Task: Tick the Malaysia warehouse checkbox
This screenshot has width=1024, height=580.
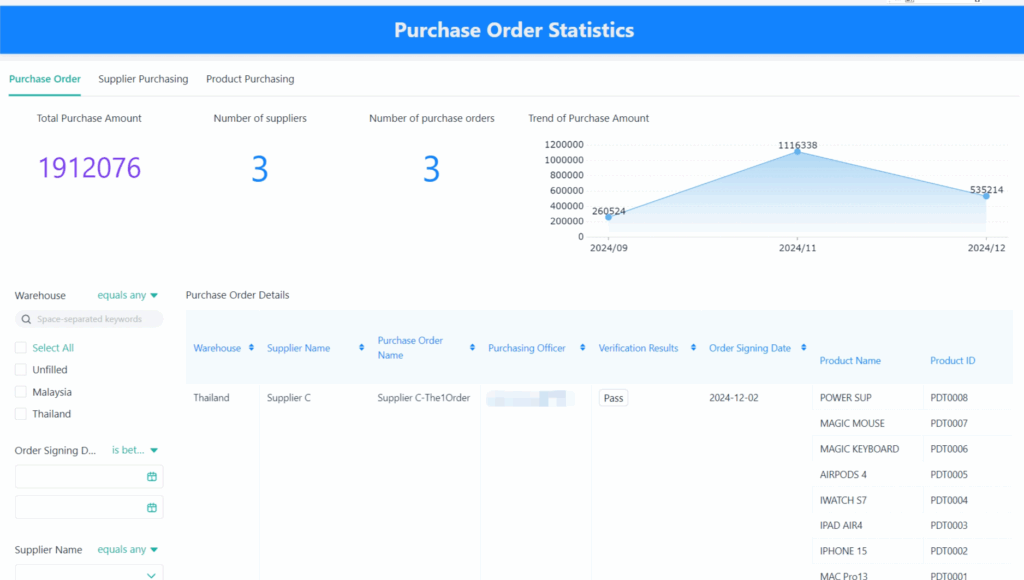Action: click(21, 392)
